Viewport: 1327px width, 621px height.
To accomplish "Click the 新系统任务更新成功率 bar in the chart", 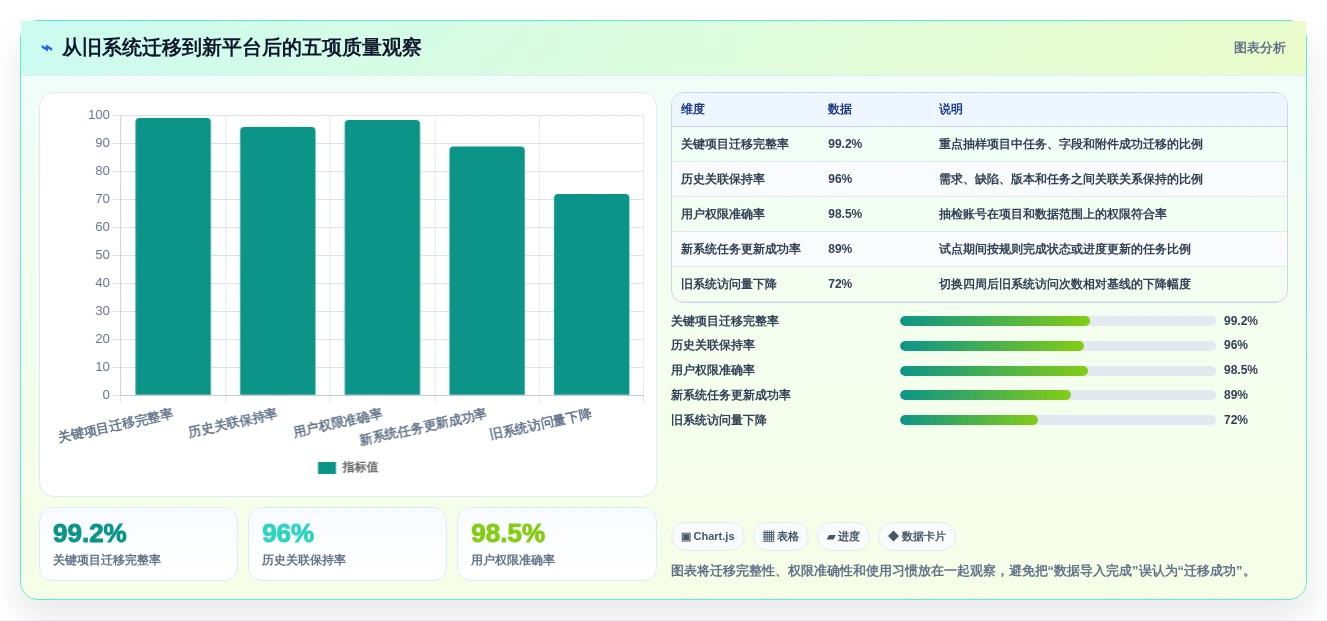I will pyautogui.click(x=487, y=271).
